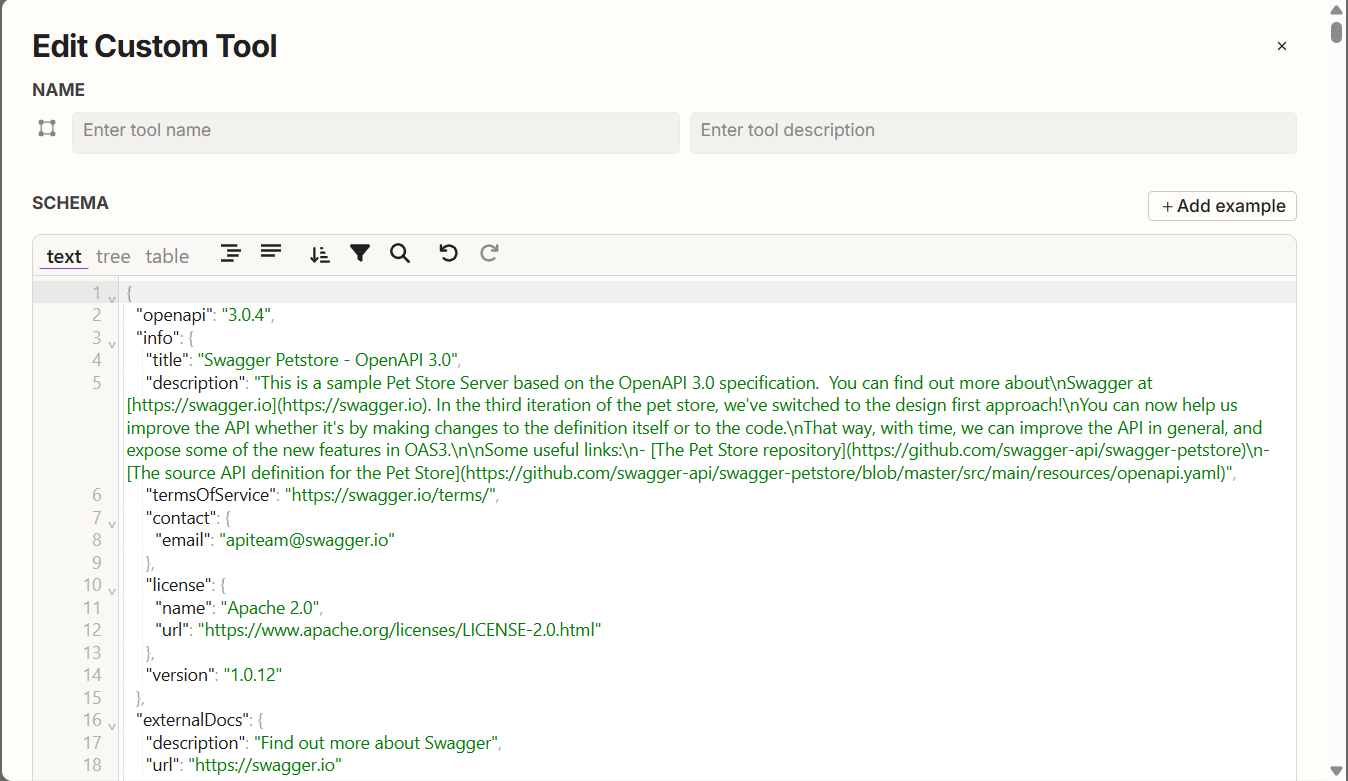This screenshot has width=1348, height=781.
Task: Click the Enter tool description field
Action: coord(992,132)
